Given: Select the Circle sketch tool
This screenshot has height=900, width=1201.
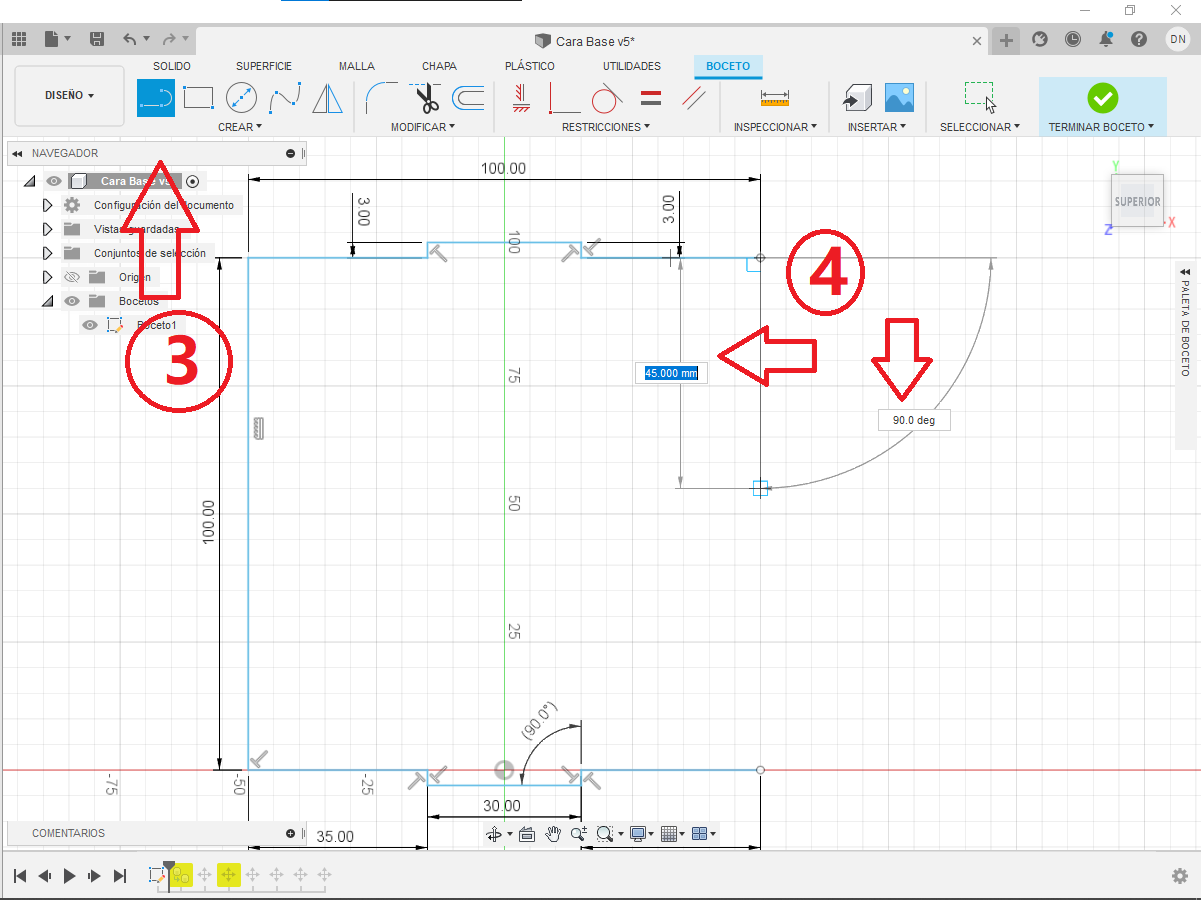Looking at the screenshot, I should pyautogui.click(x=241, y=98).
